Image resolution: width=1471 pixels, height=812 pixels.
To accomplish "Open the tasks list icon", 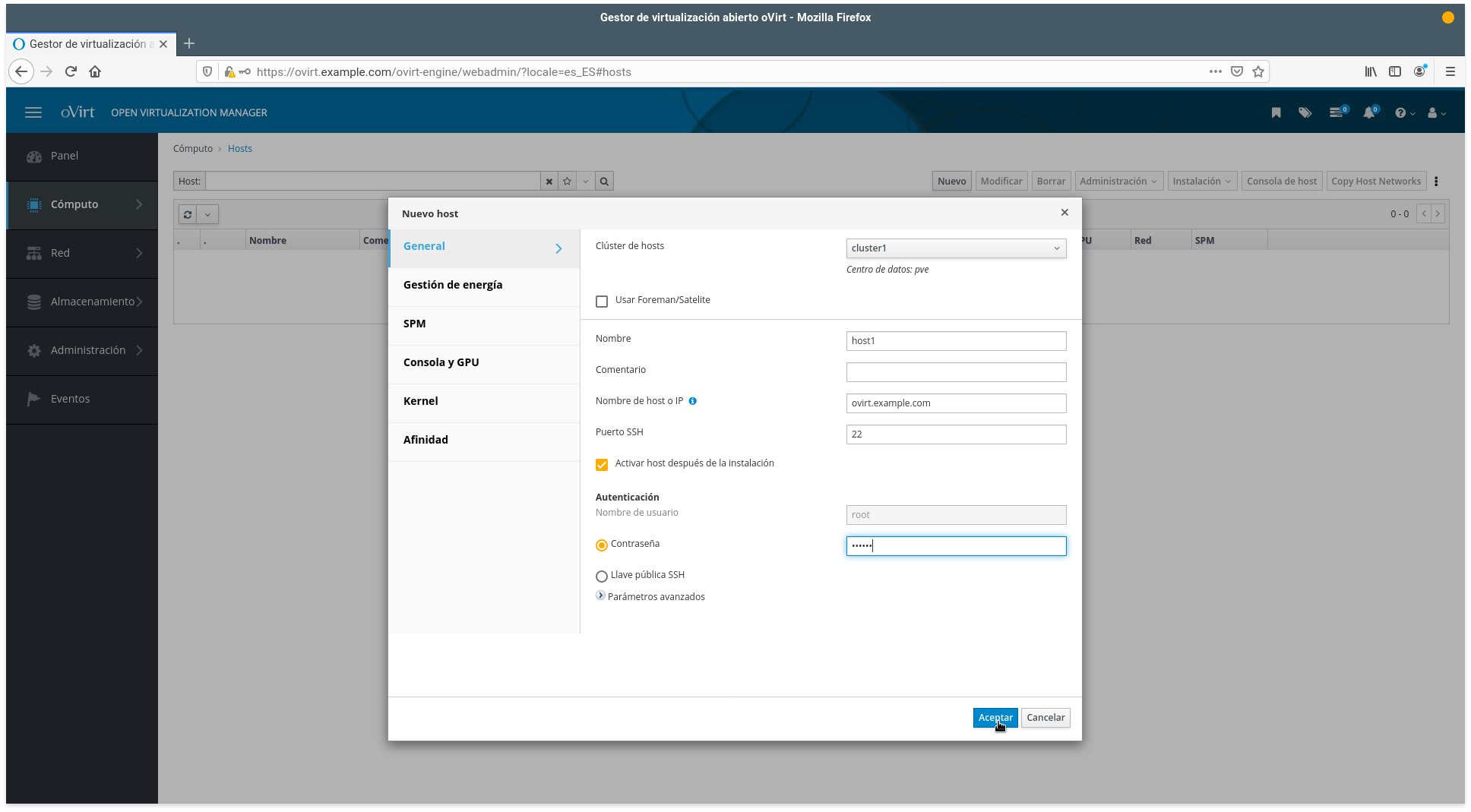I will [1336, 112].
